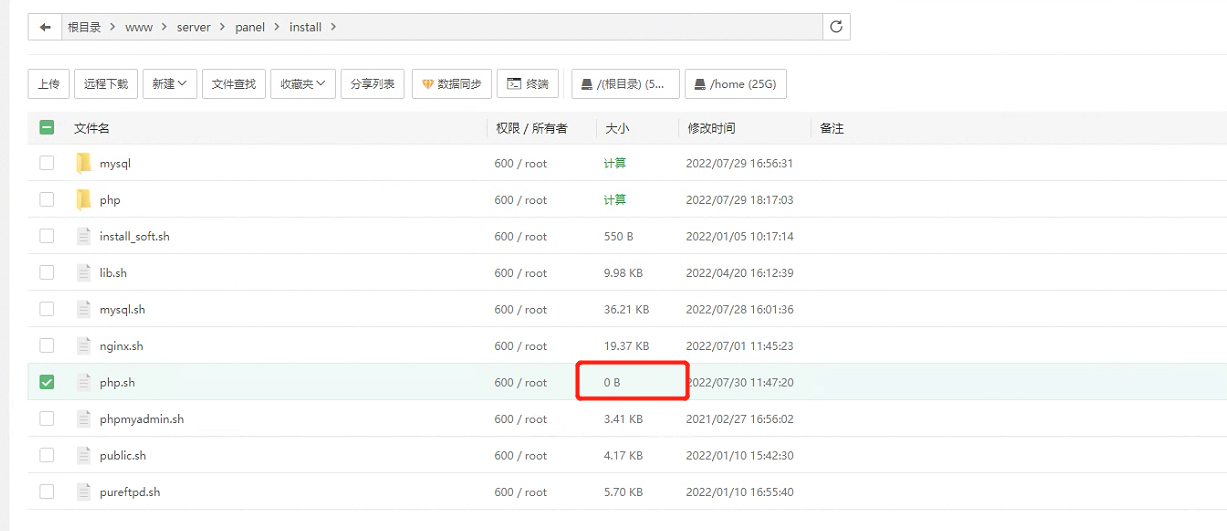Image resolution: width=1227 pixels, height=531 pixels.
Task: Click the public.sh file name
Action: tap(123, 455)
